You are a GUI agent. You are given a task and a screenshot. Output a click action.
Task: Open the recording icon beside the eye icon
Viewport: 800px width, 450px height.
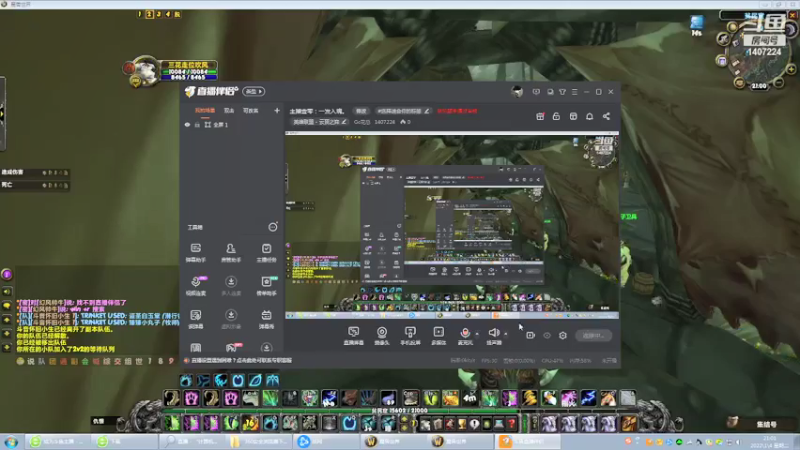pos(531,335)
